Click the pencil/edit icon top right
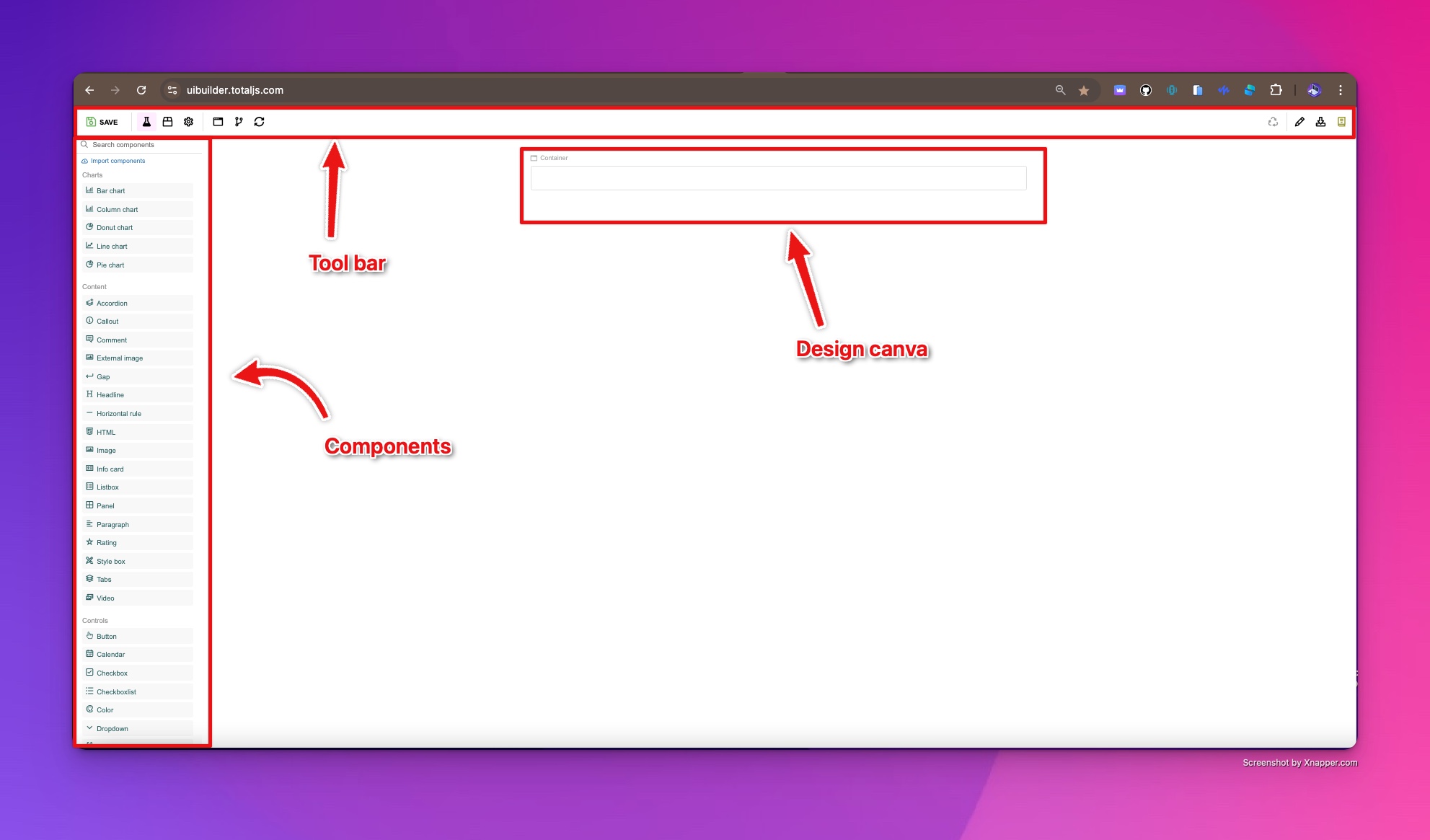This screenshot has height=840, width=1430. click(1299, 122)
